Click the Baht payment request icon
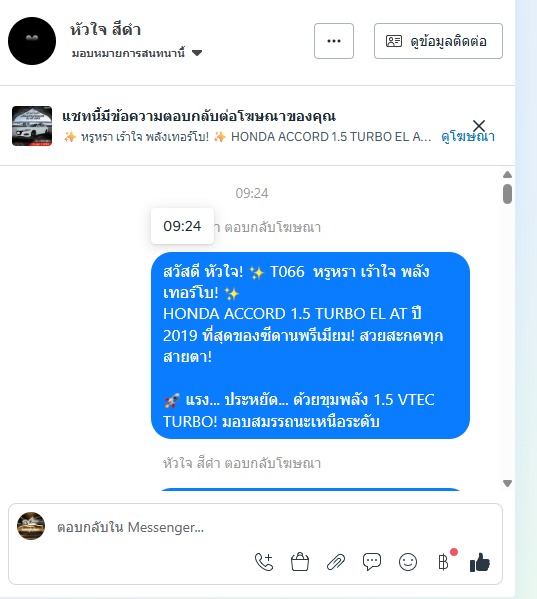Viewport: 537px width, 599px height. (444, 562)
